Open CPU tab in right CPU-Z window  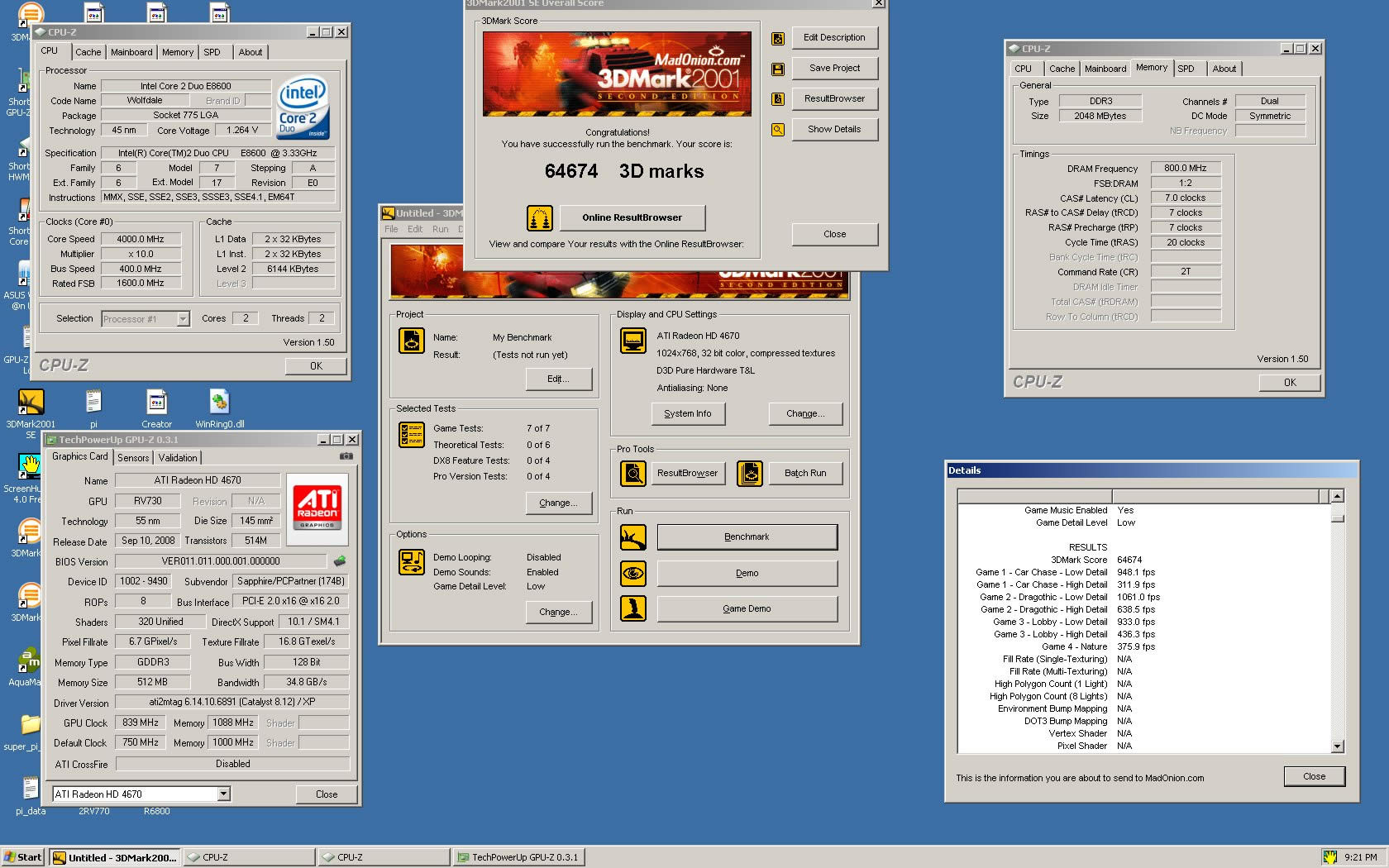point(1024,69)
